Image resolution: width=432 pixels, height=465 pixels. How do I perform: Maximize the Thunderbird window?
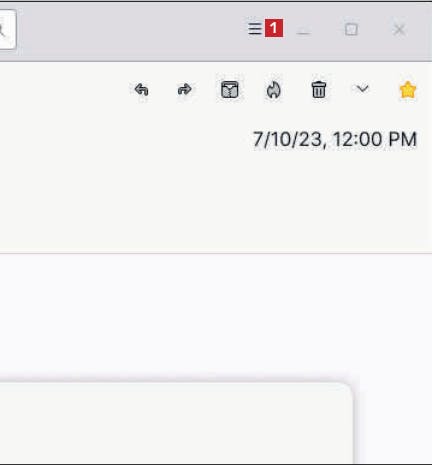pyautogui.click(x=351, y=30)
